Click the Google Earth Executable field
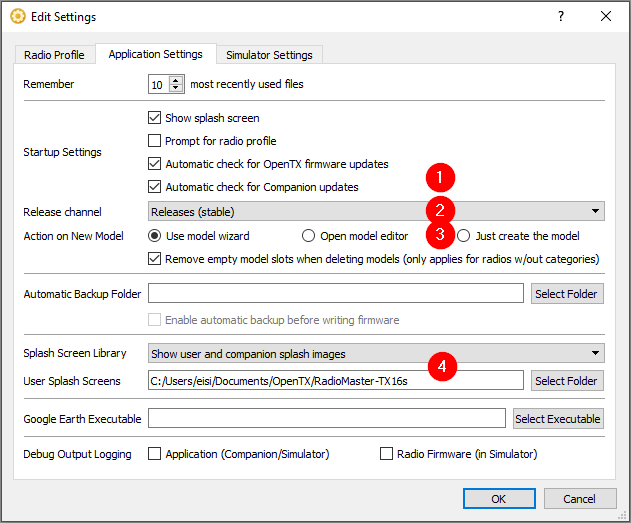The height and width of the screenshot is (523, 631). 327,418
